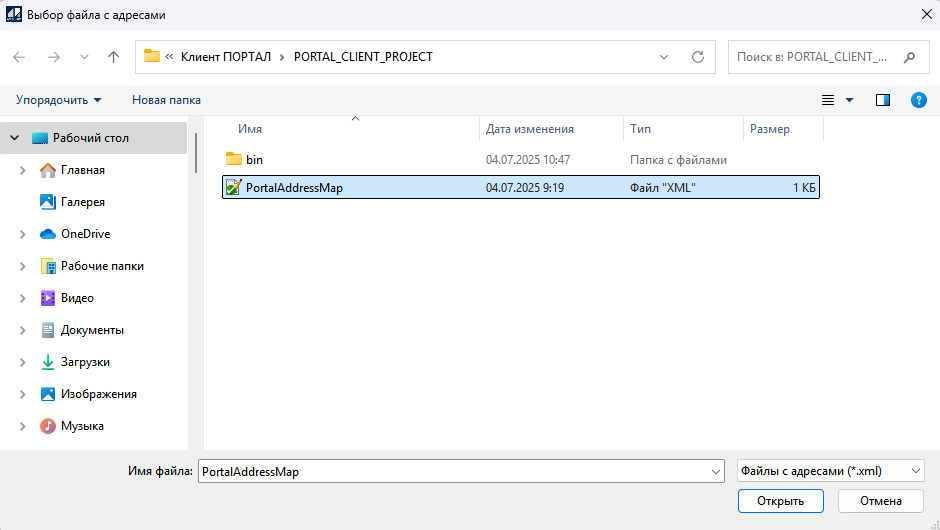Expand the Загрузки tree node
The image size is (940, 530).
(22, 362)
